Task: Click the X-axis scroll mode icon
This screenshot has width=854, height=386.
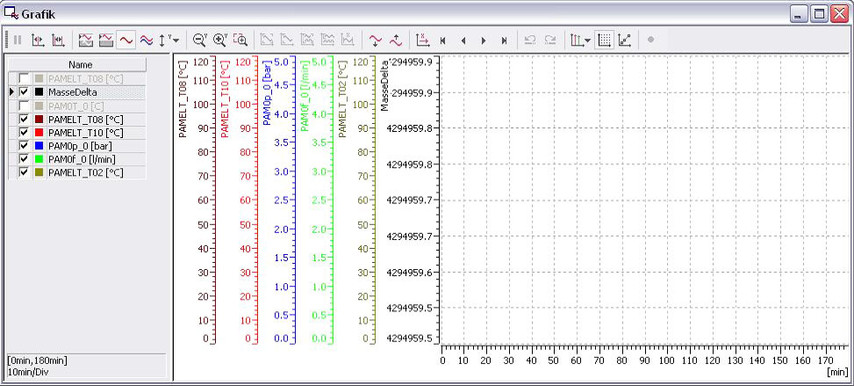Action: click(x=423, y=40)
